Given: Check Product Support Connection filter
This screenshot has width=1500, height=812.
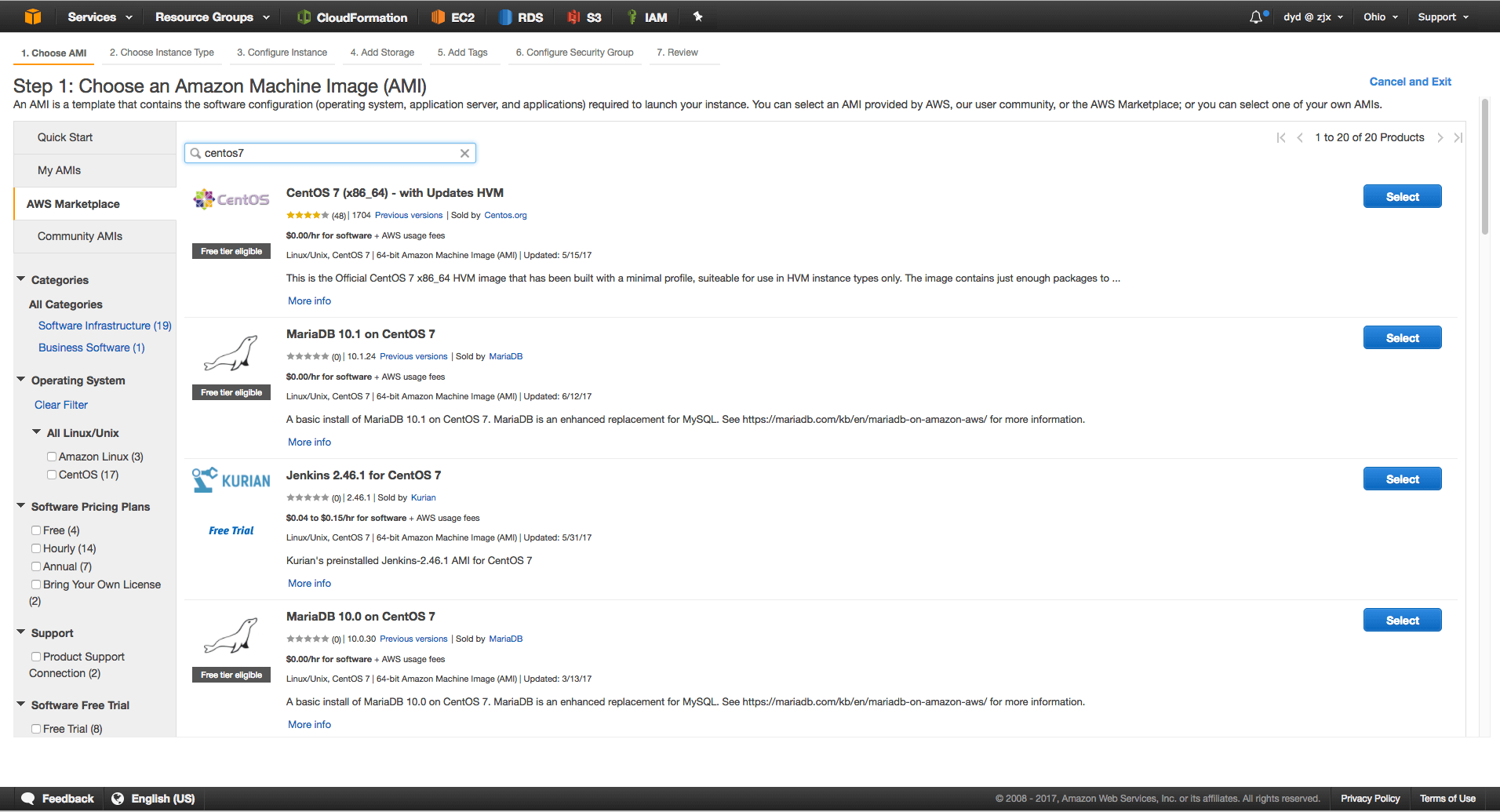Looking at the screenshot, I should pos(36,657).
